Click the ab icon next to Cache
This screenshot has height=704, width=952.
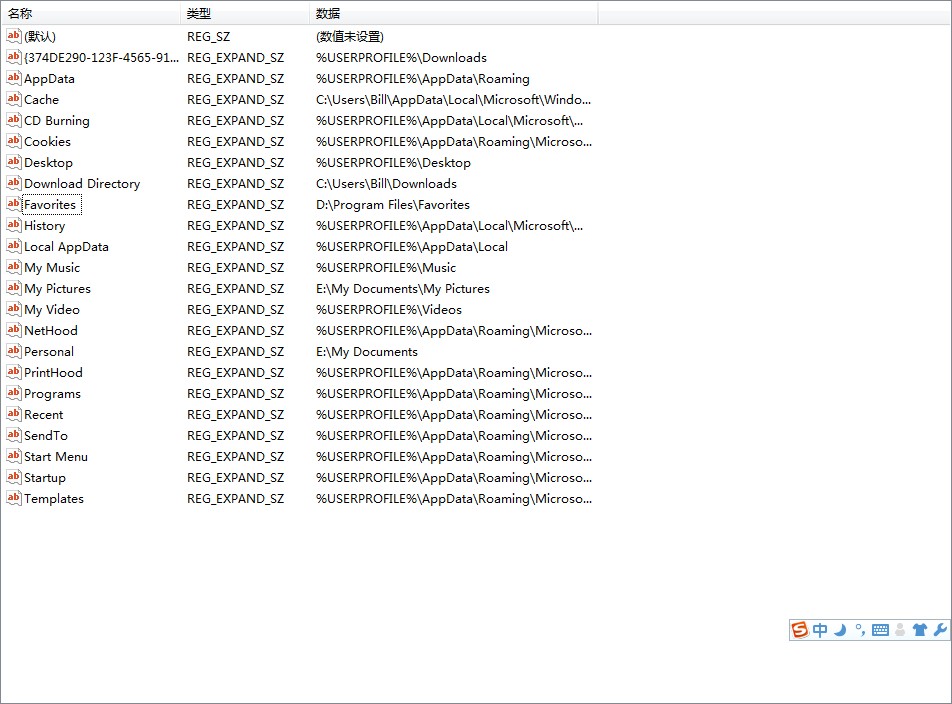coord(13,99)
